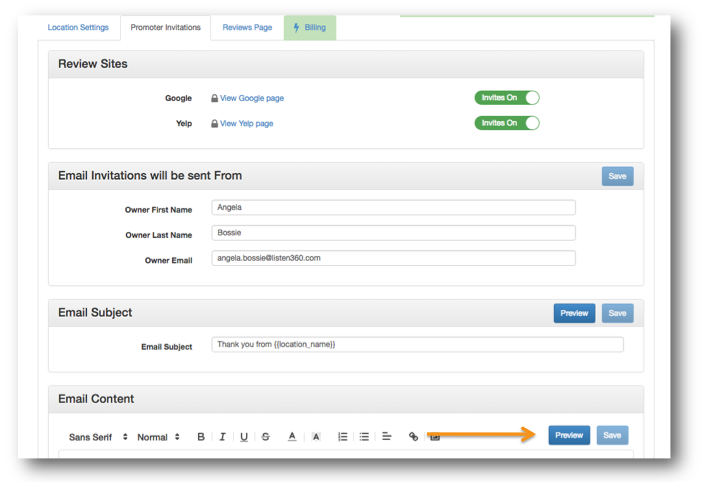
Task: Preview the email from Email Content
Action: (569, 435)
